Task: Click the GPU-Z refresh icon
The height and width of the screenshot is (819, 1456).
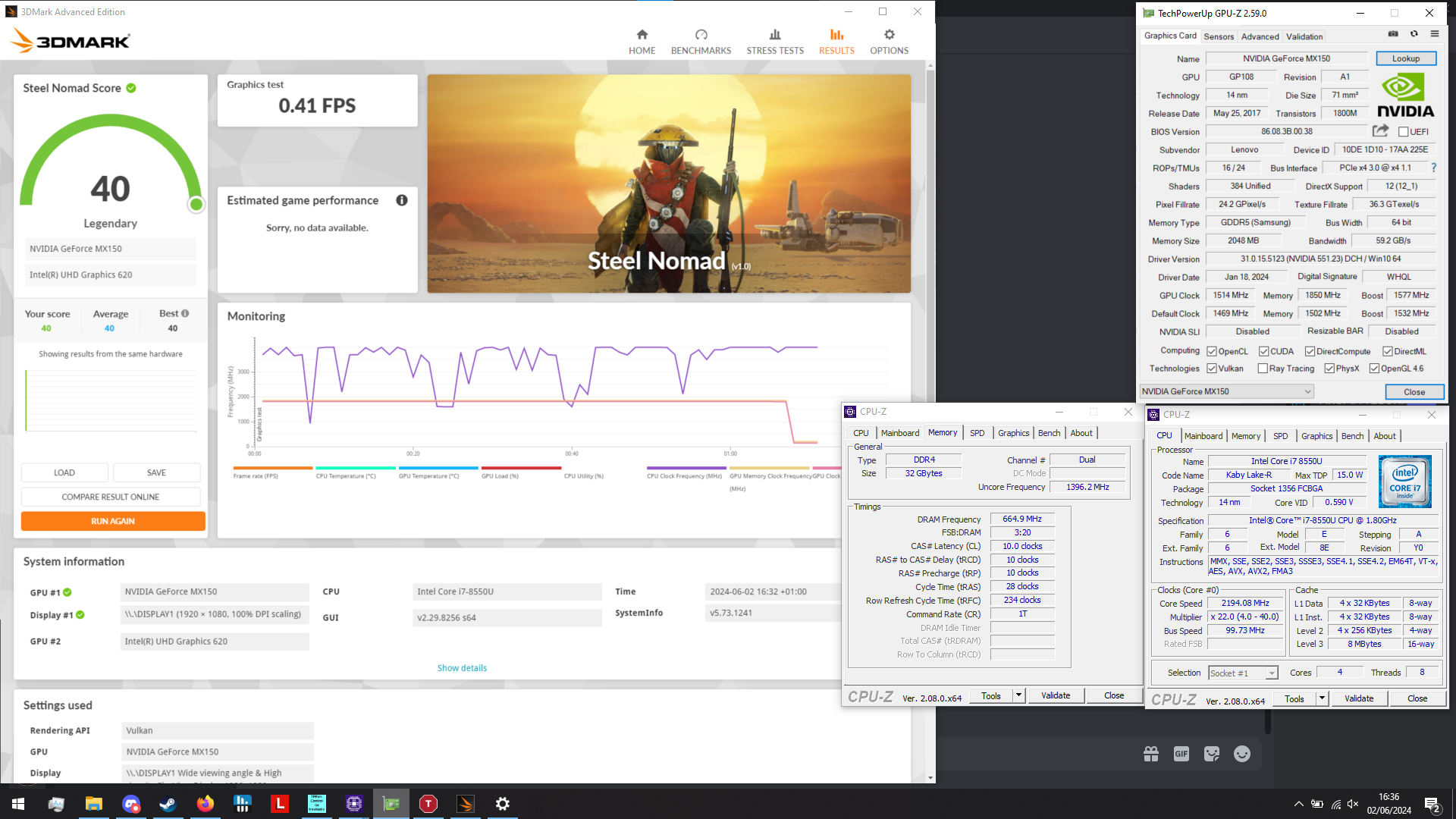Action: tap(1414, 34)
